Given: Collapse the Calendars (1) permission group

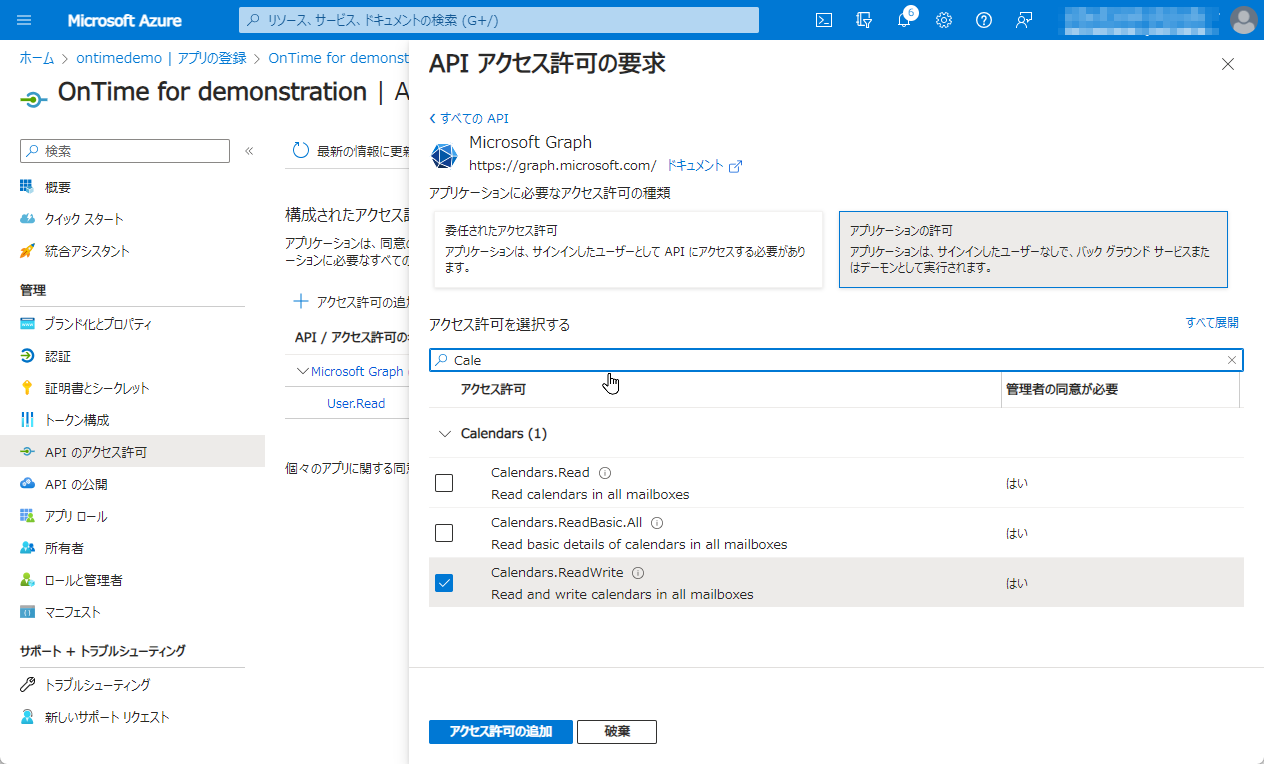Looking at the screenshot, I should point(445,434).
